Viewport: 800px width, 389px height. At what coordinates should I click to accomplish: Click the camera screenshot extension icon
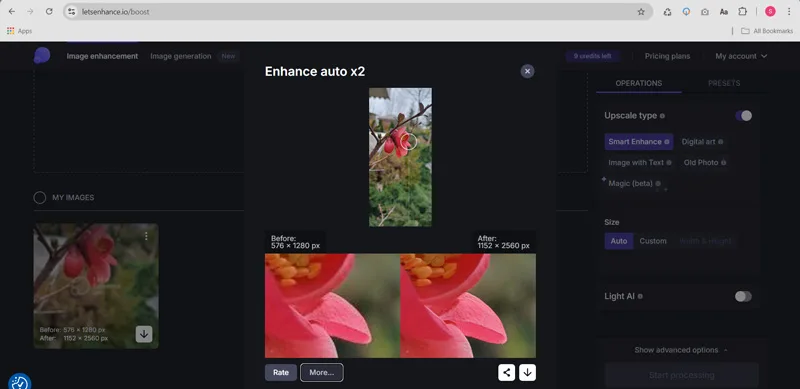(x=705, y=12)
